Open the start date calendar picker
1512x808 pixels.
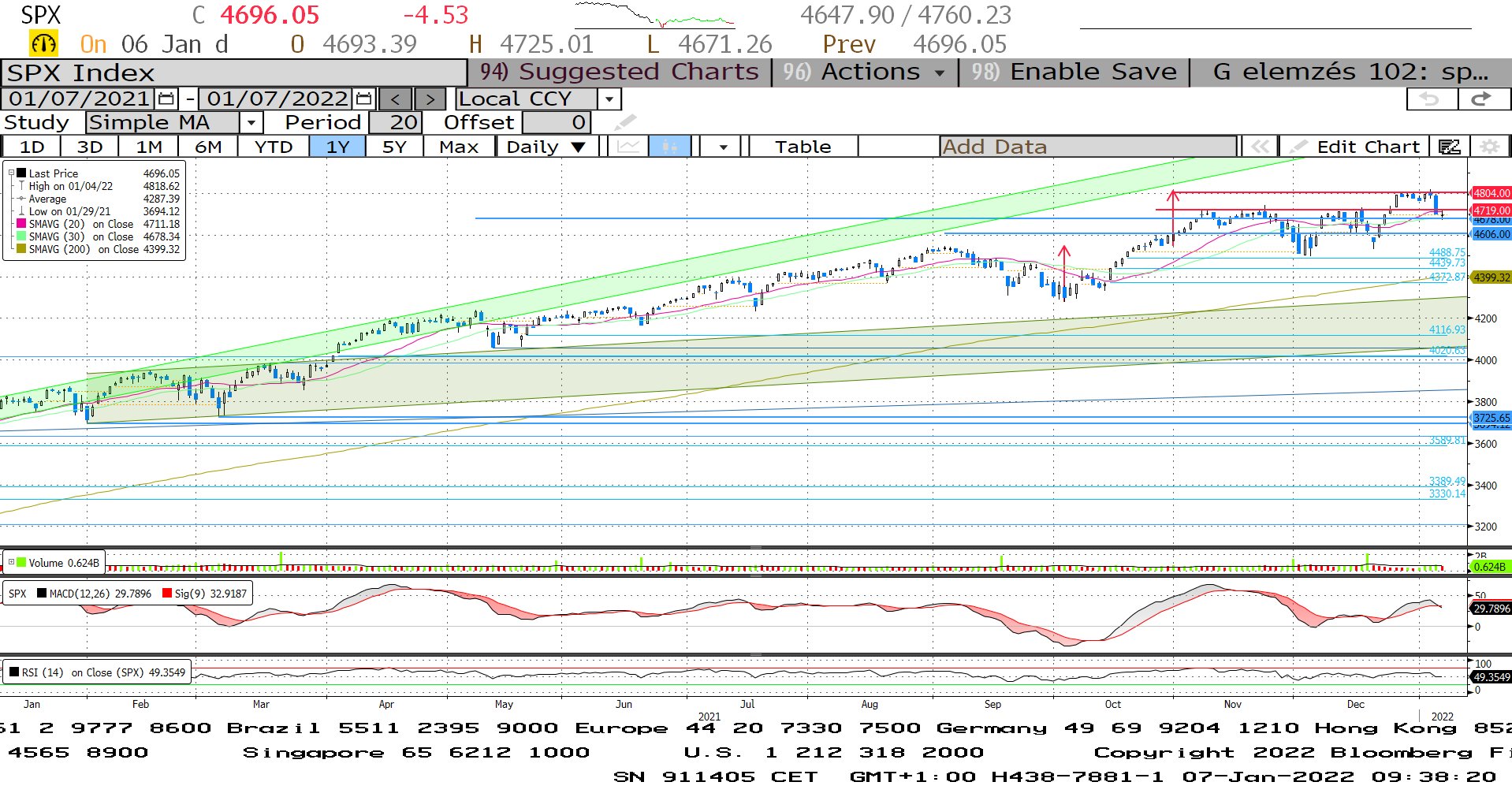point(166,99)
